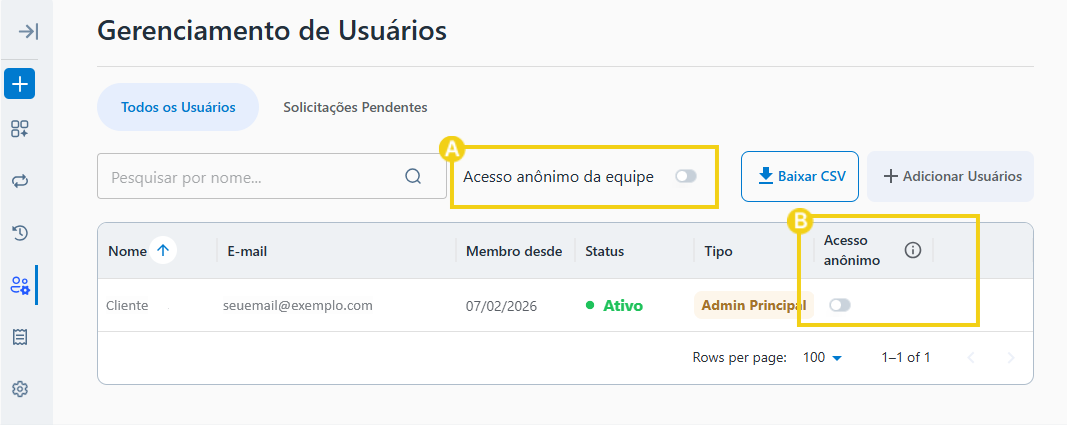
Task: Click the 1–1 of 1 pagination text
Action: 906,358
